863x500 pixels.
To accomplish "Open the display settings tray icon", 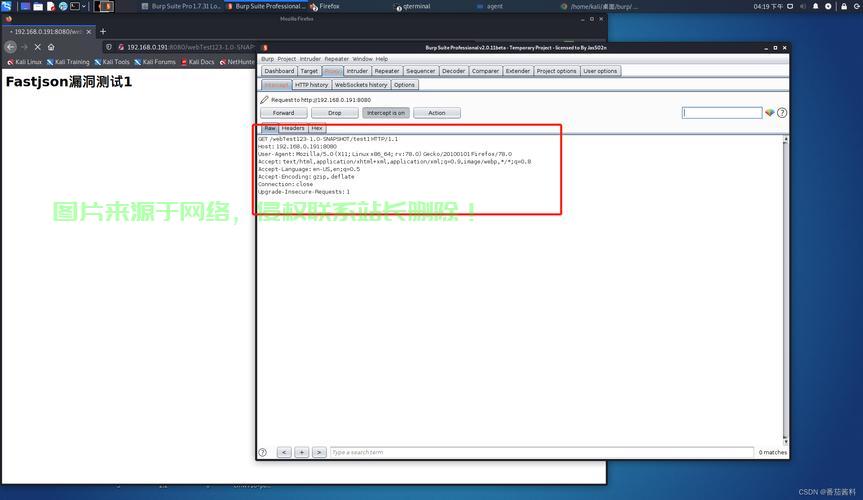I will pyautogui.click(x=790, y=6).
